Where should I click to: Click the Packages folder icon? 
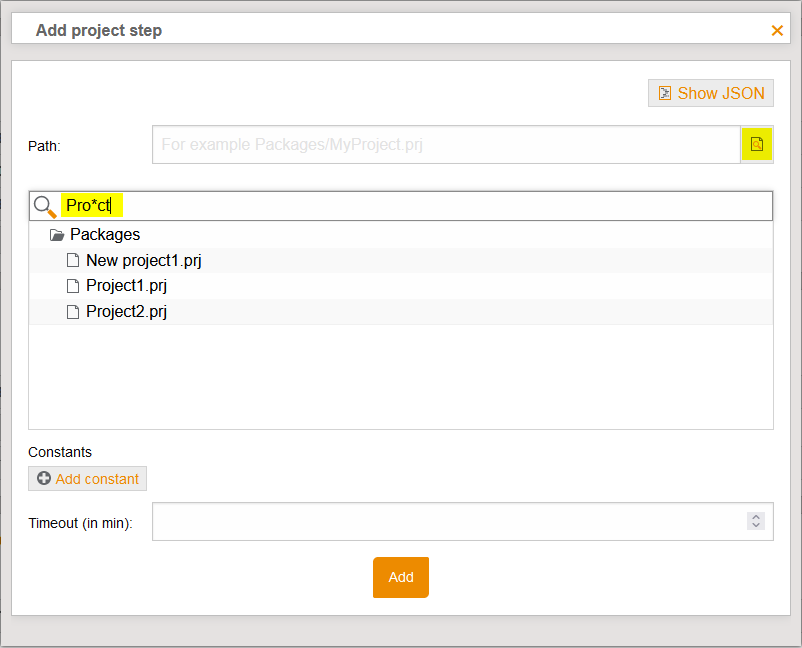point(57,234)
